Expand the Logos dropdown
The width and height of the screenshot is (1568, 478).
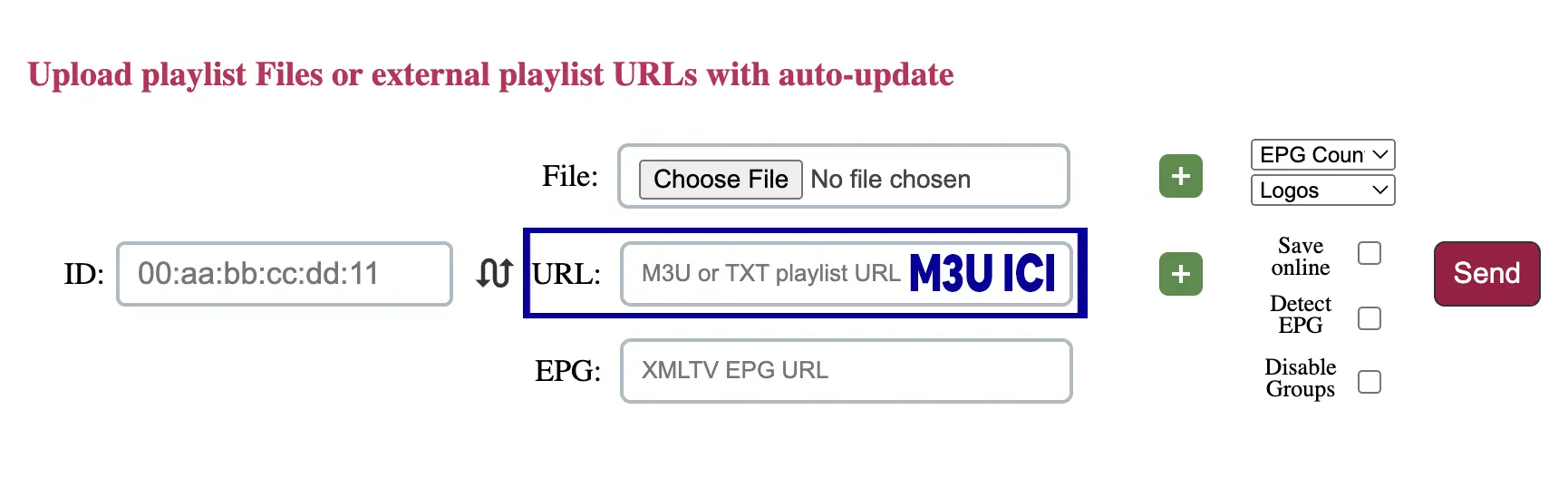[1321, 190]
